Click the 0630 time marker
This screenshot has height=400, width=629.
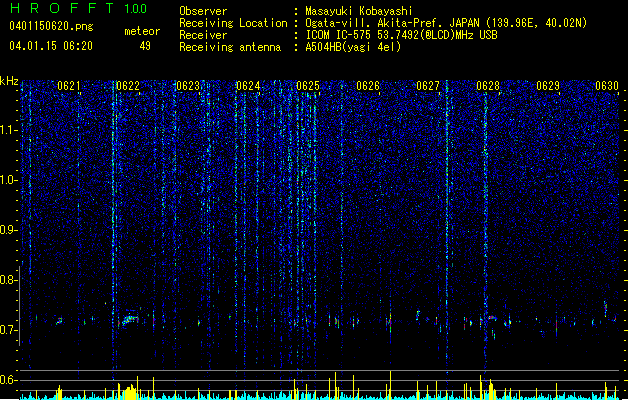(x=607, y=86)
